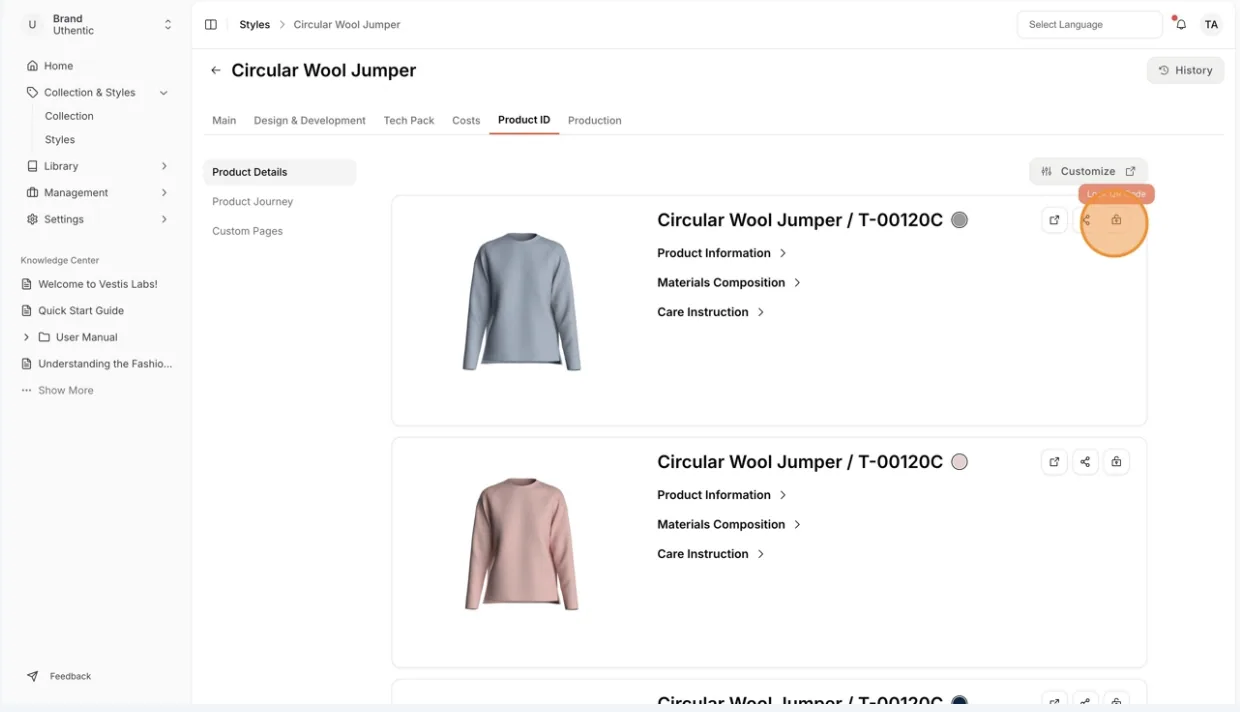
Task: Switch to the Tech Pack tab
Action: point(409,121)
